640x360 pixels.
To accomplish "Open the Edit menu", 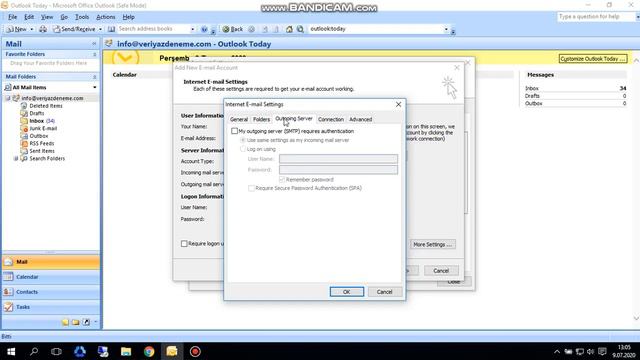I will 29,17.
